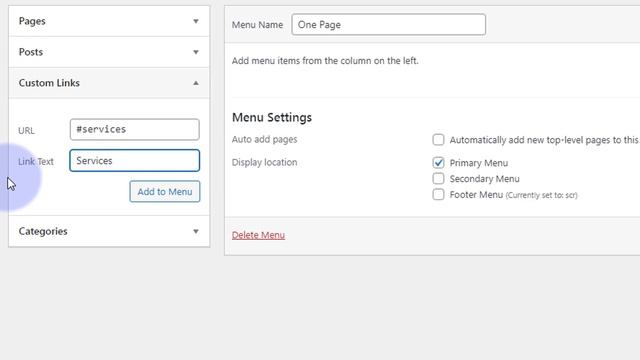The image size is (640, 360).
Task: Click the 'Add menu items from the column' text
Action: (x=325, y=61)
